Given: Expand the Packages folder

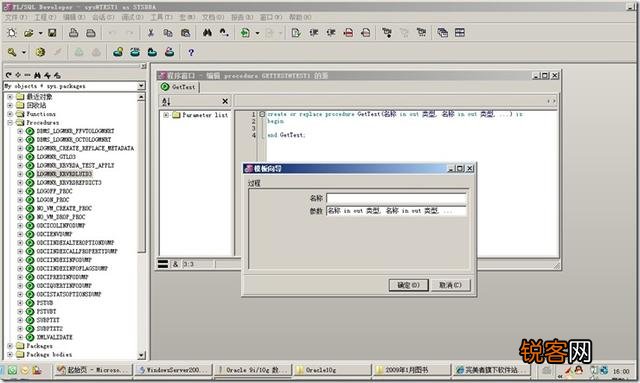Looking at the screenshot, I should tap(10, 346).
